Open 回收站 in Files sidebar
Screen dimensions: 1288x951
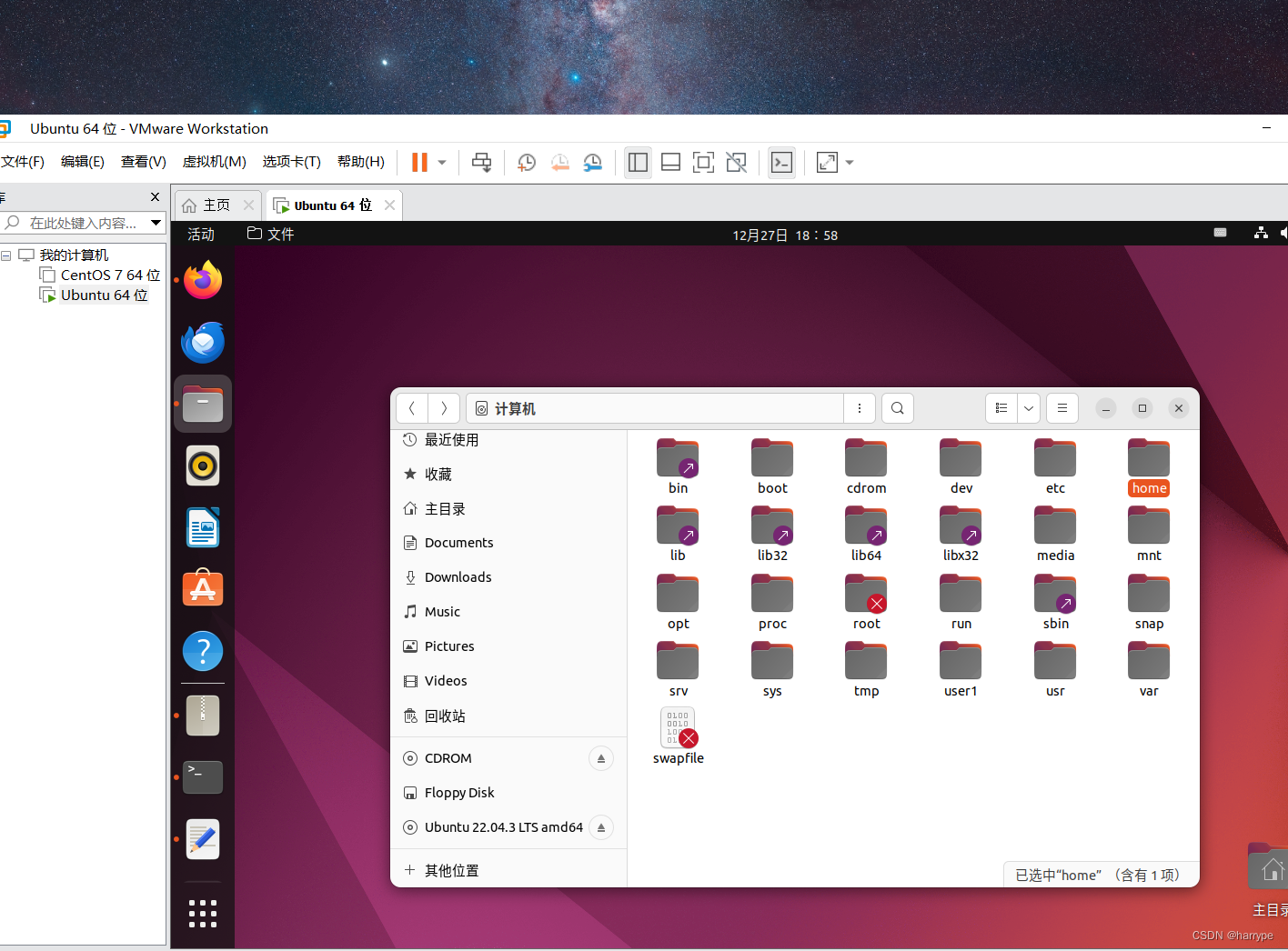(508, 716)
